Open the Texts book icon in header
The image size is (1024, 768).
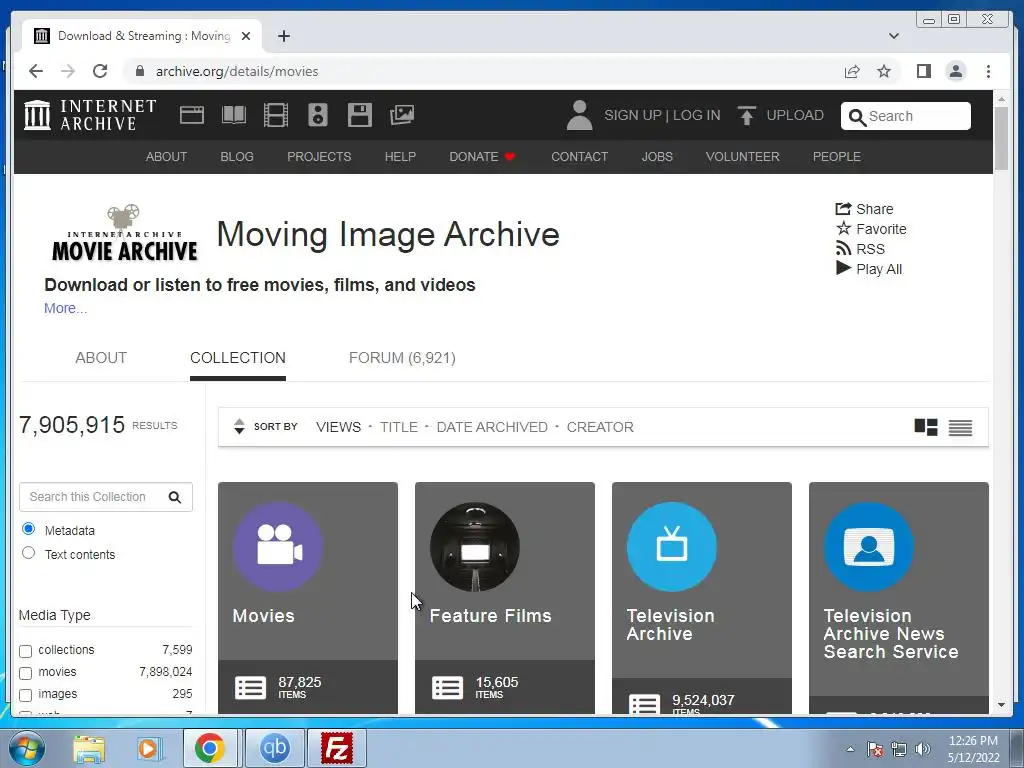click(234, 115)
